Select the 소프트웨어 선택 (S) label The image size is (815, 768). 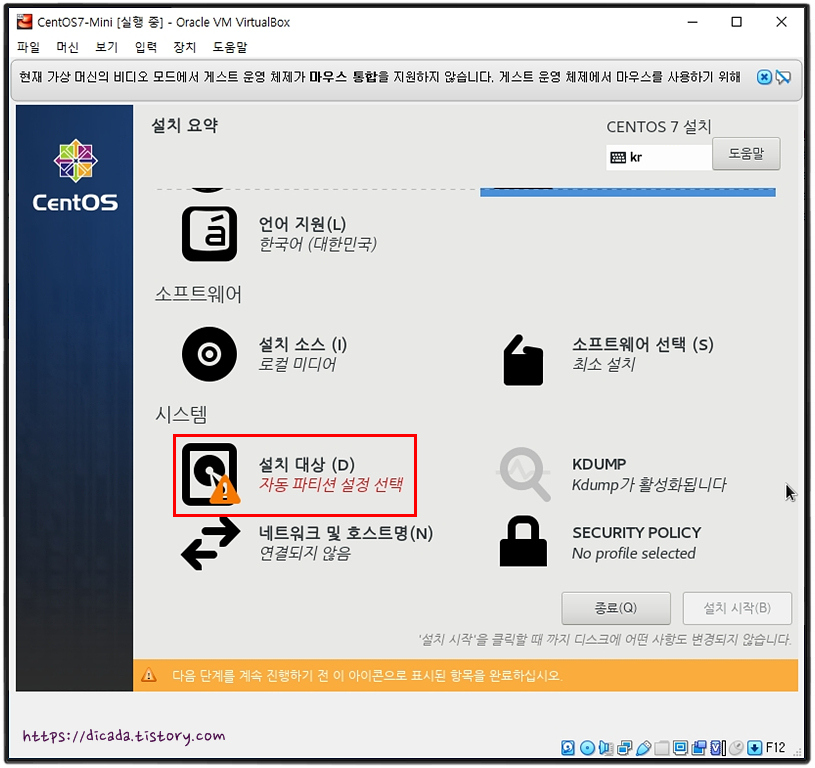[x=643, y=344]
